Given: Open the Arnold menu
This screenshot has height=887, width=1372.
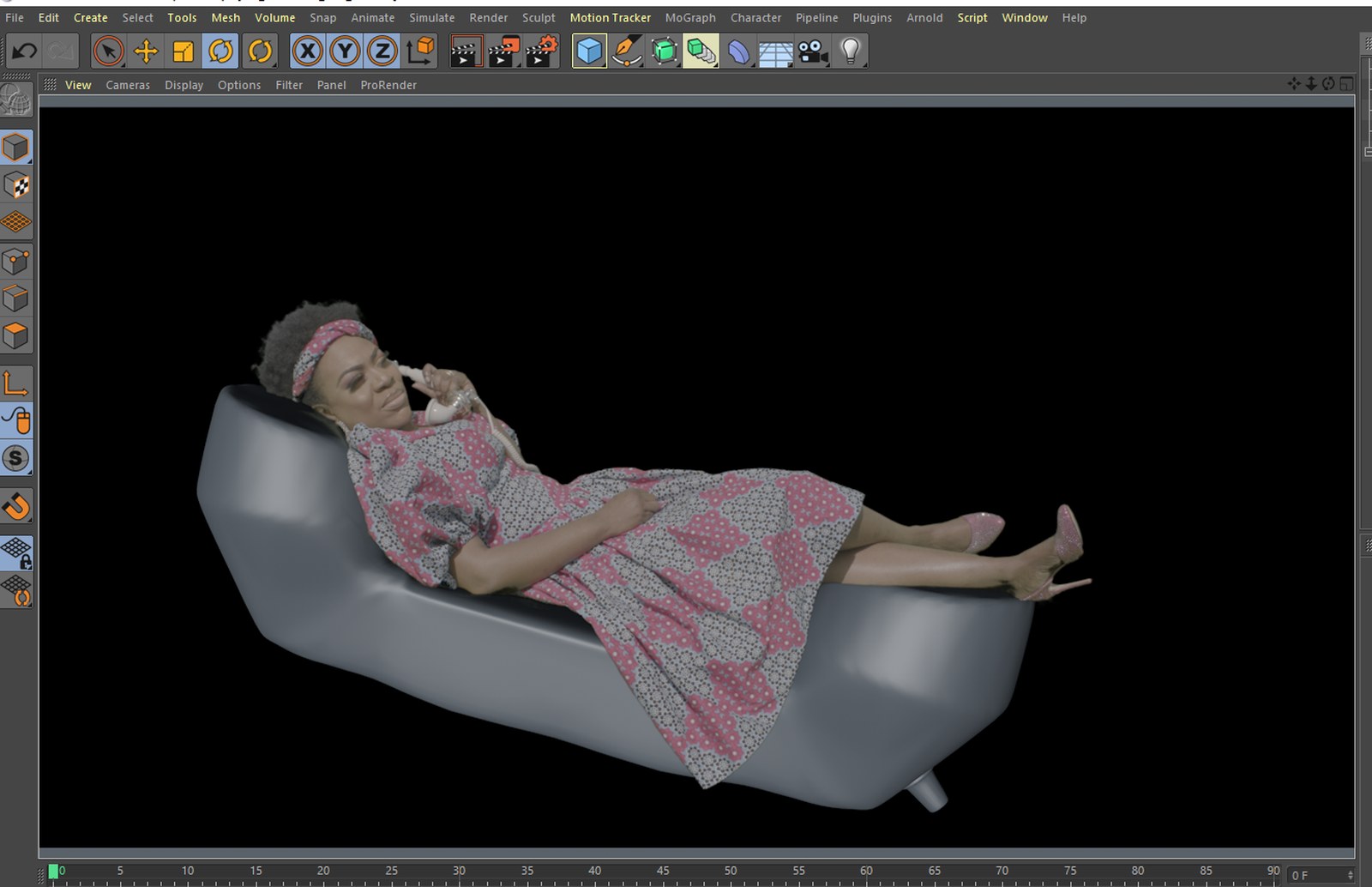Looking at the screenshot, I should pyautogui.click(x=924, y=17).
